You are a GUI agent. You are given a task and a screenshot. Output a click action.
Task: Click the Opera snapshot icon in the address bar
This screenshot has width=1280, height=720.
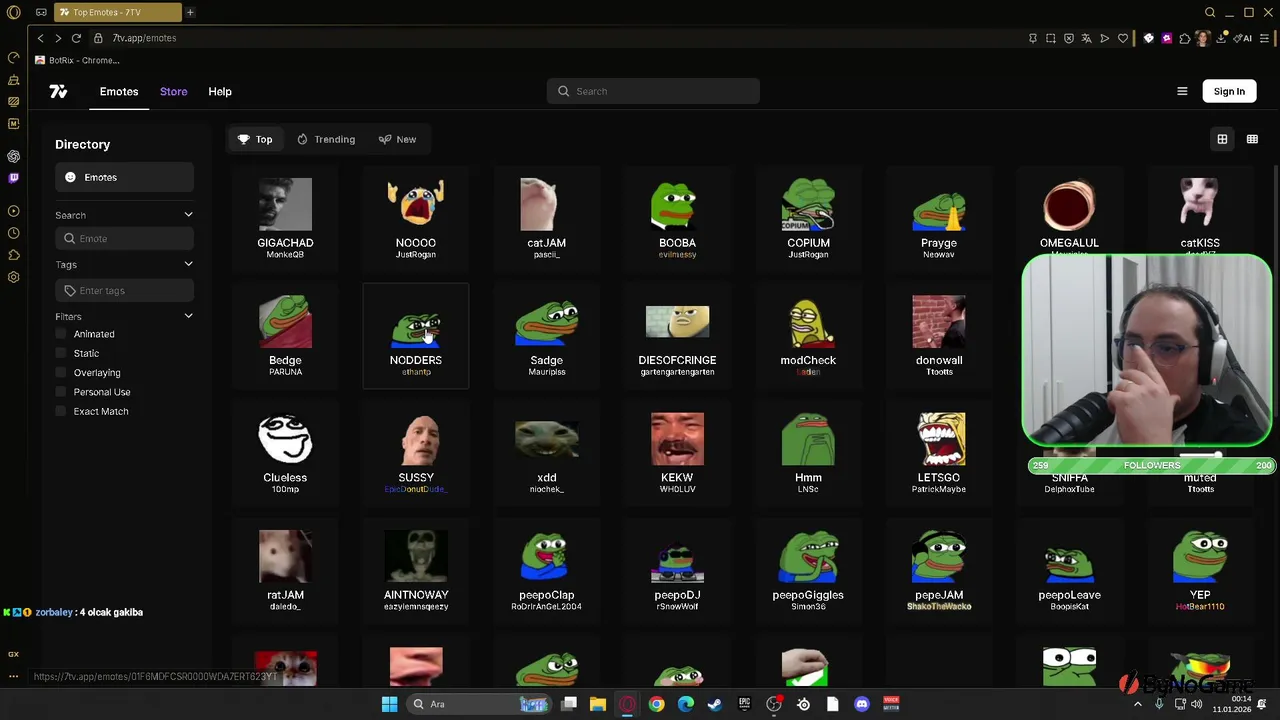pyautogui.click(x=1051, y=38)
